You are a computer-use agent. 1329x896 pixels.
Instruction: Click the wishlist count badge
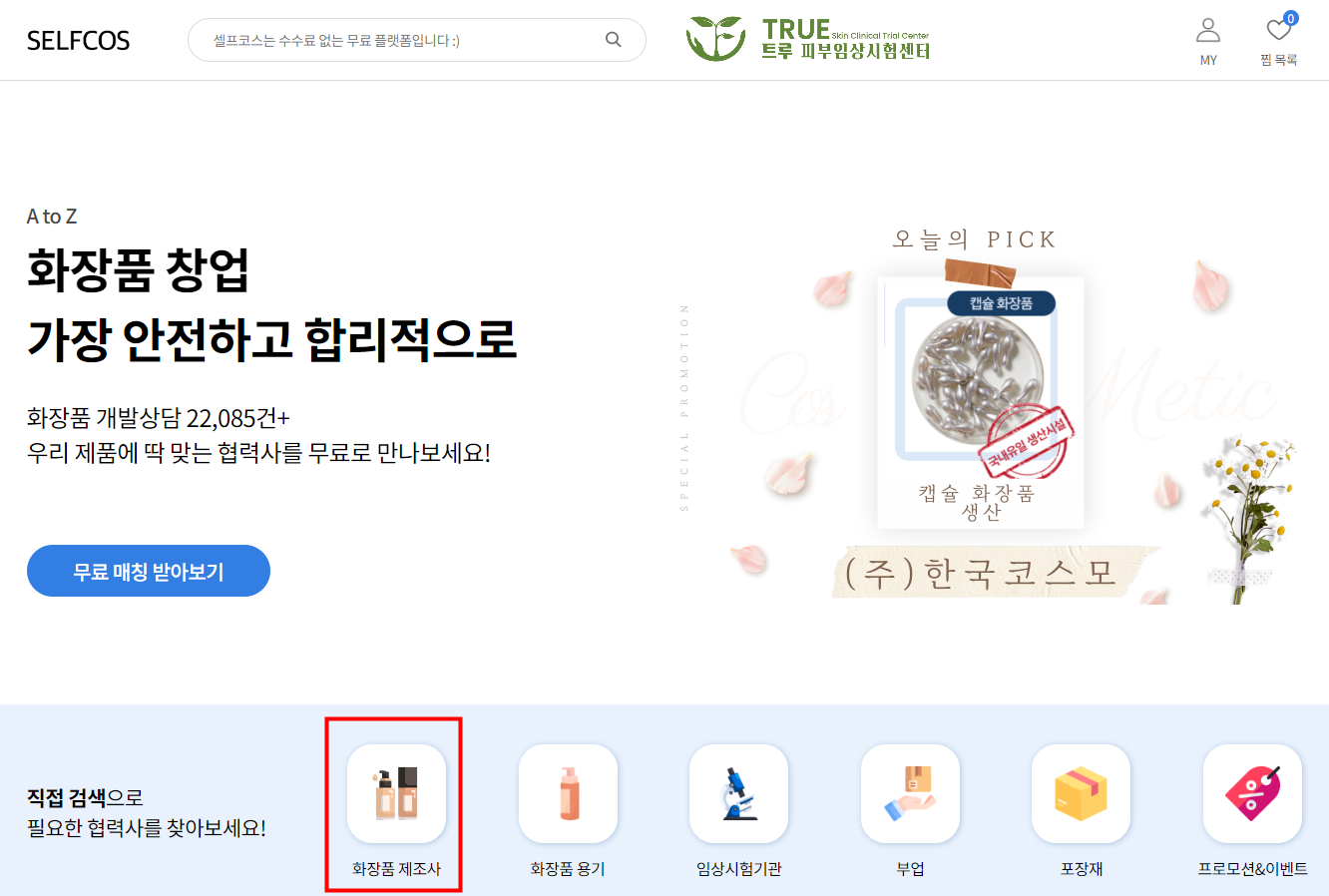coord(1291,18)
